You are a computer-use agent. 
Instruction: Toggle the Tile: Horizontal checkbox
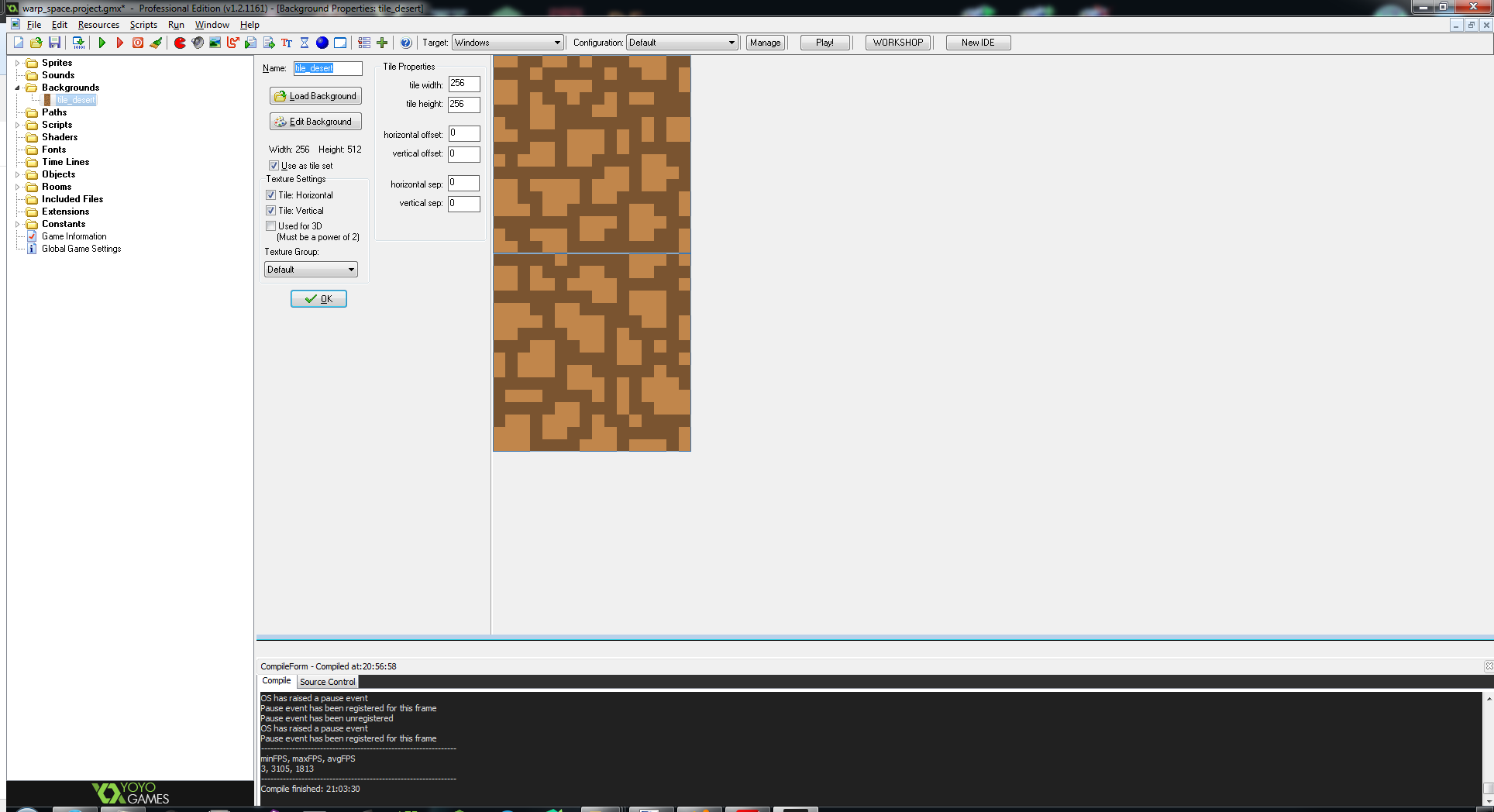(x=271, y=195)
